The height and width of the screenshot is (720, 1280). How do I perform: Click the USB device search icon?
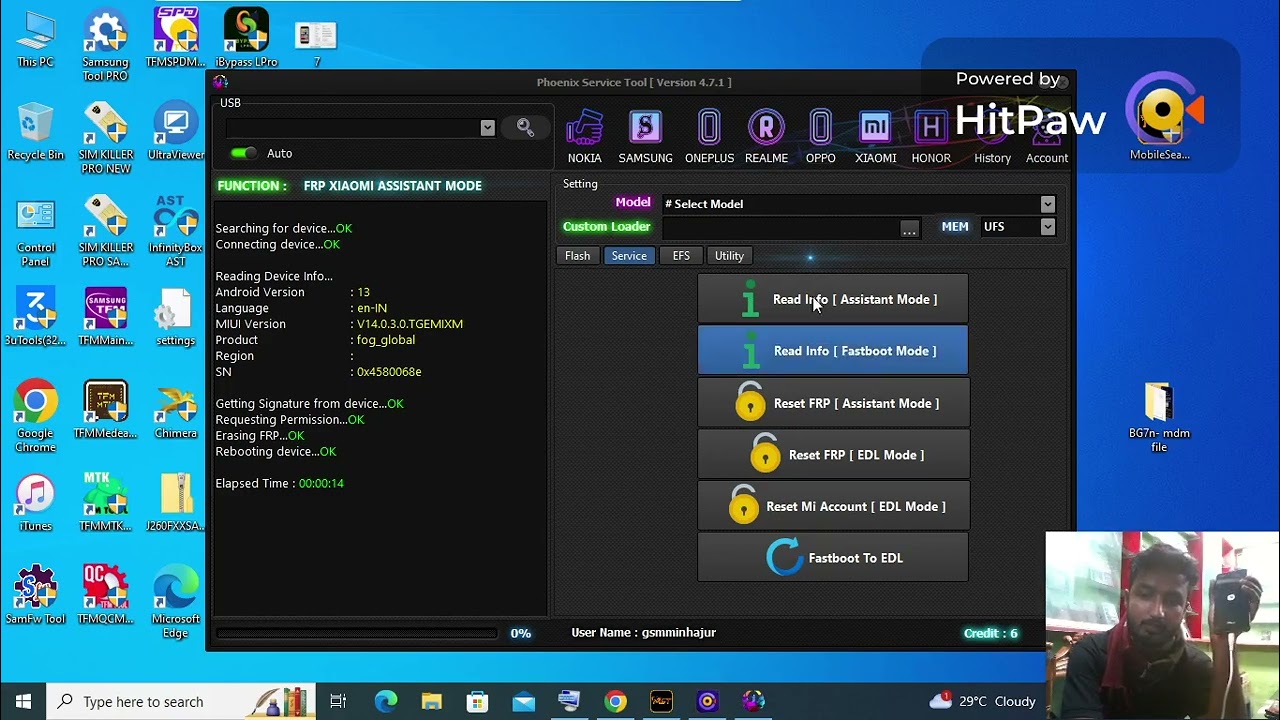point(525,127)
